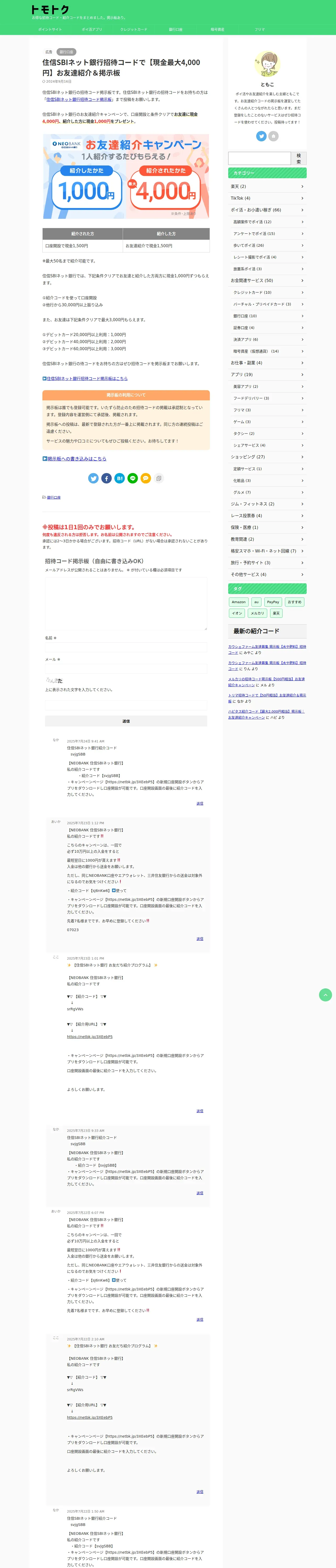Click the green scroll-to-top button
Screen dimensions: 336x1568
pos(326,995)
